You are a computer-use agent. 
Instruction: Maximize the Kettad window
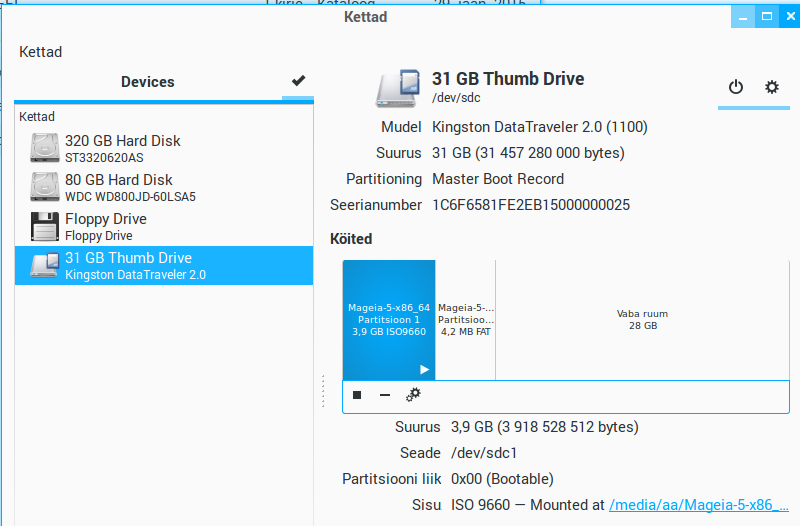(x=767, y=16)
